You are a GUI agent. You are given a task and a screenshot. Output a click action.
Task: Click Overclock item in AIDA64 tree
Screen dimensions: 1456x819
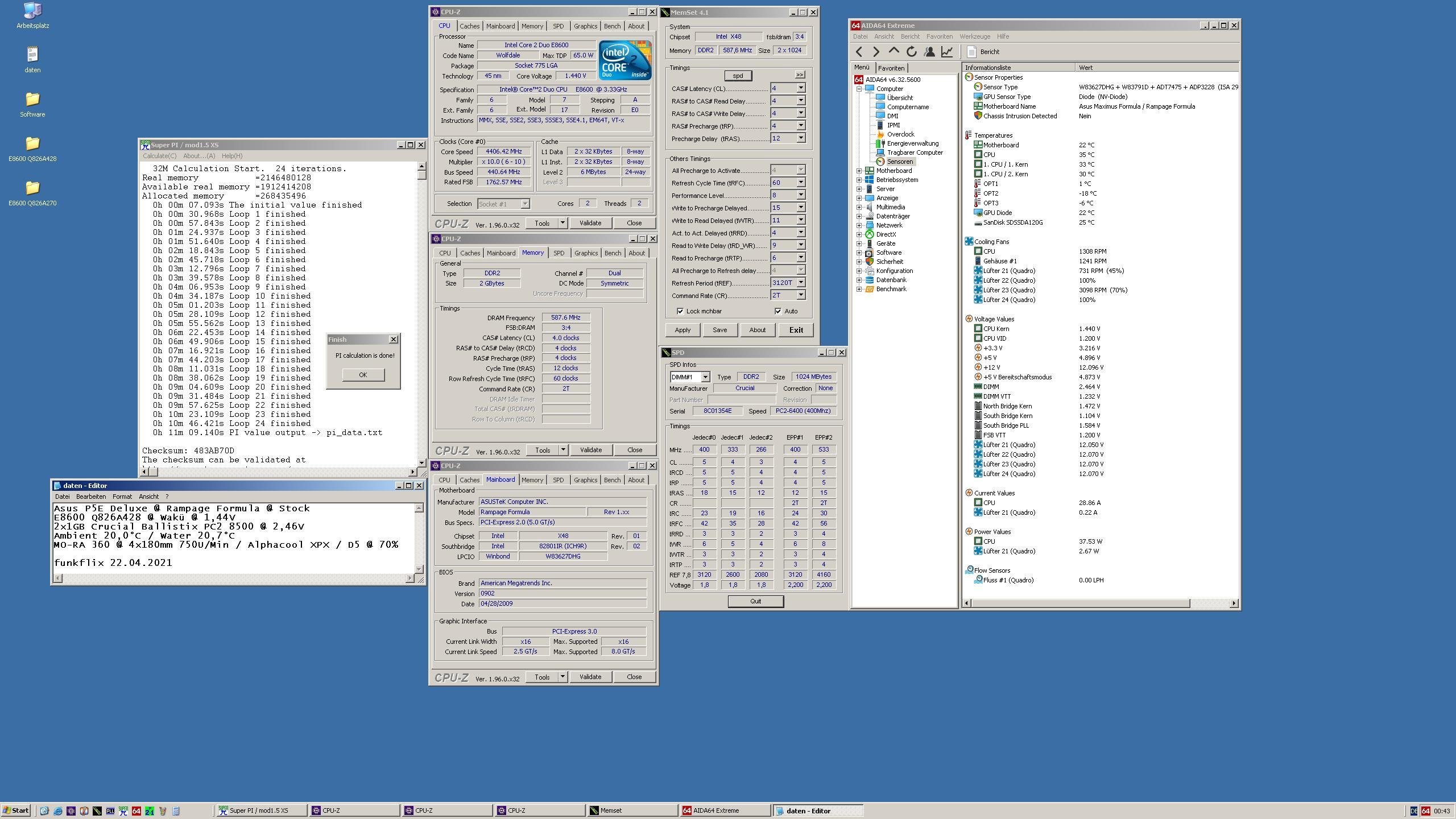click(x=900, y=134)
